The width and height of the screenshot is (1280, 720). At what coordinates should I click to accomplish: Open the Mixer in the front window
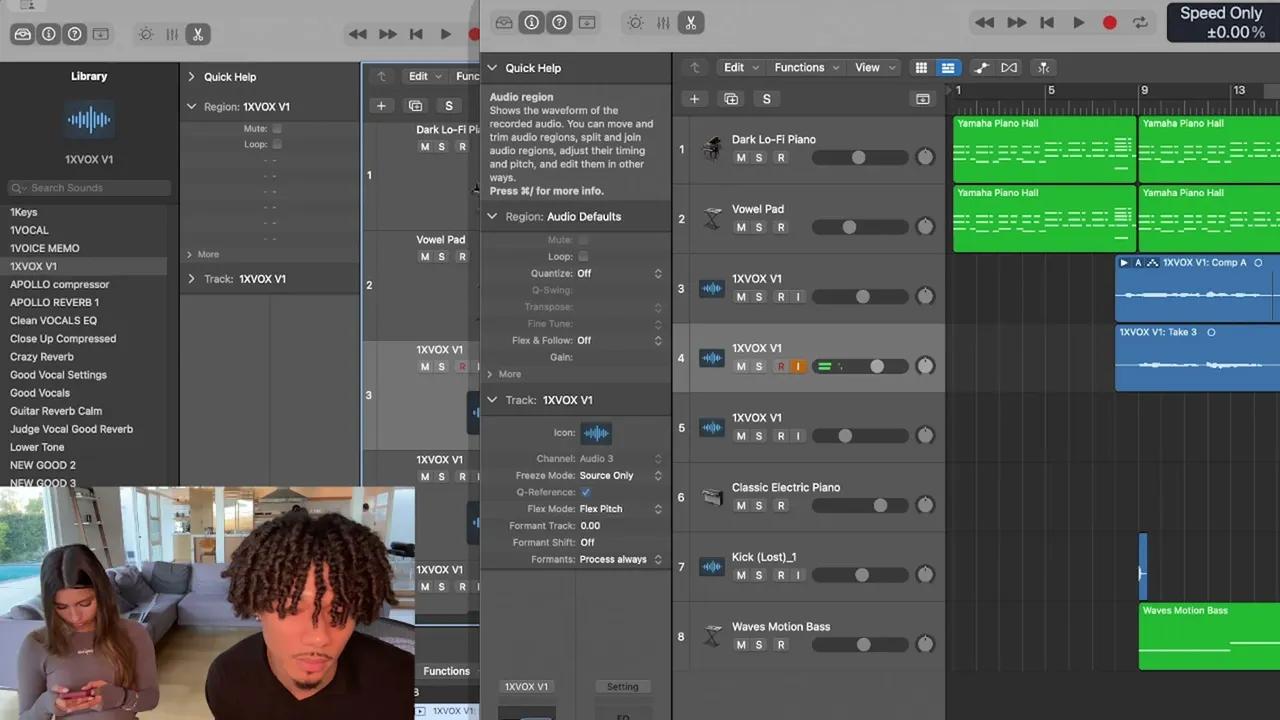pos(663,22)
